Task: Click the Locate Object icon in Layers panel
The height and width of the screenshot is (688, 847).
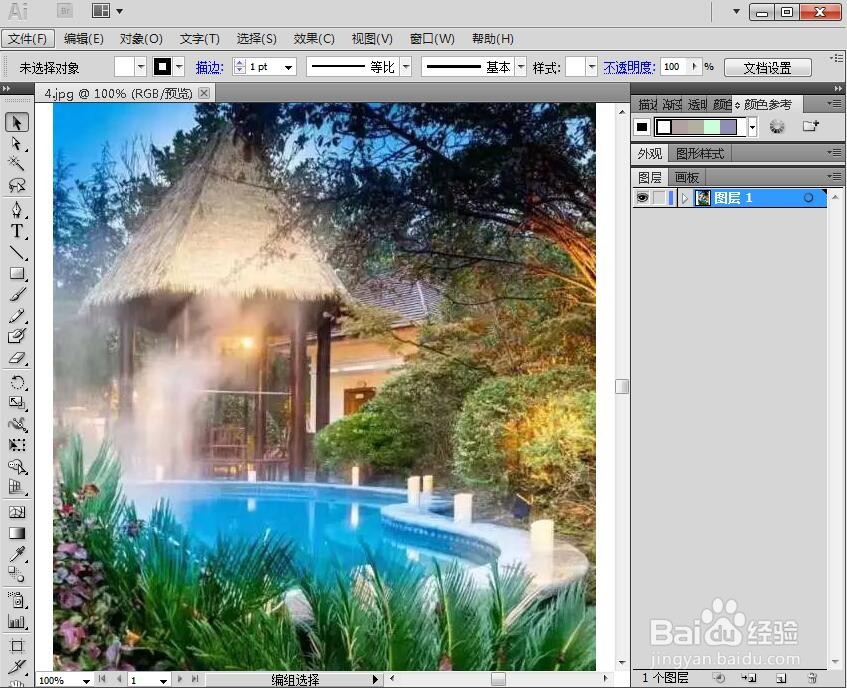Action: click(x=718, y=678)
